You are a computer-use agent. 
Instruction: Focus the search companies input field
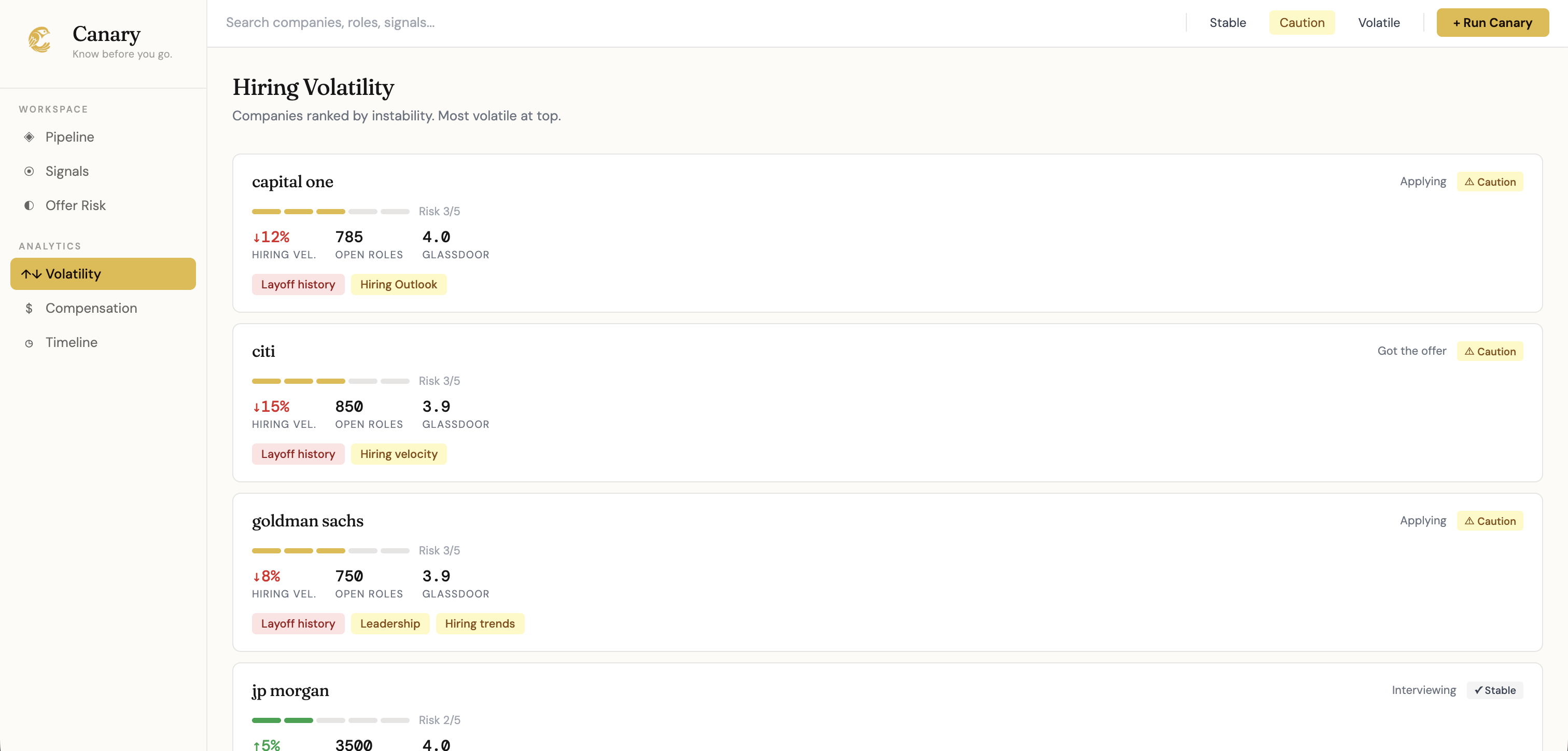(x=700, y=22)
